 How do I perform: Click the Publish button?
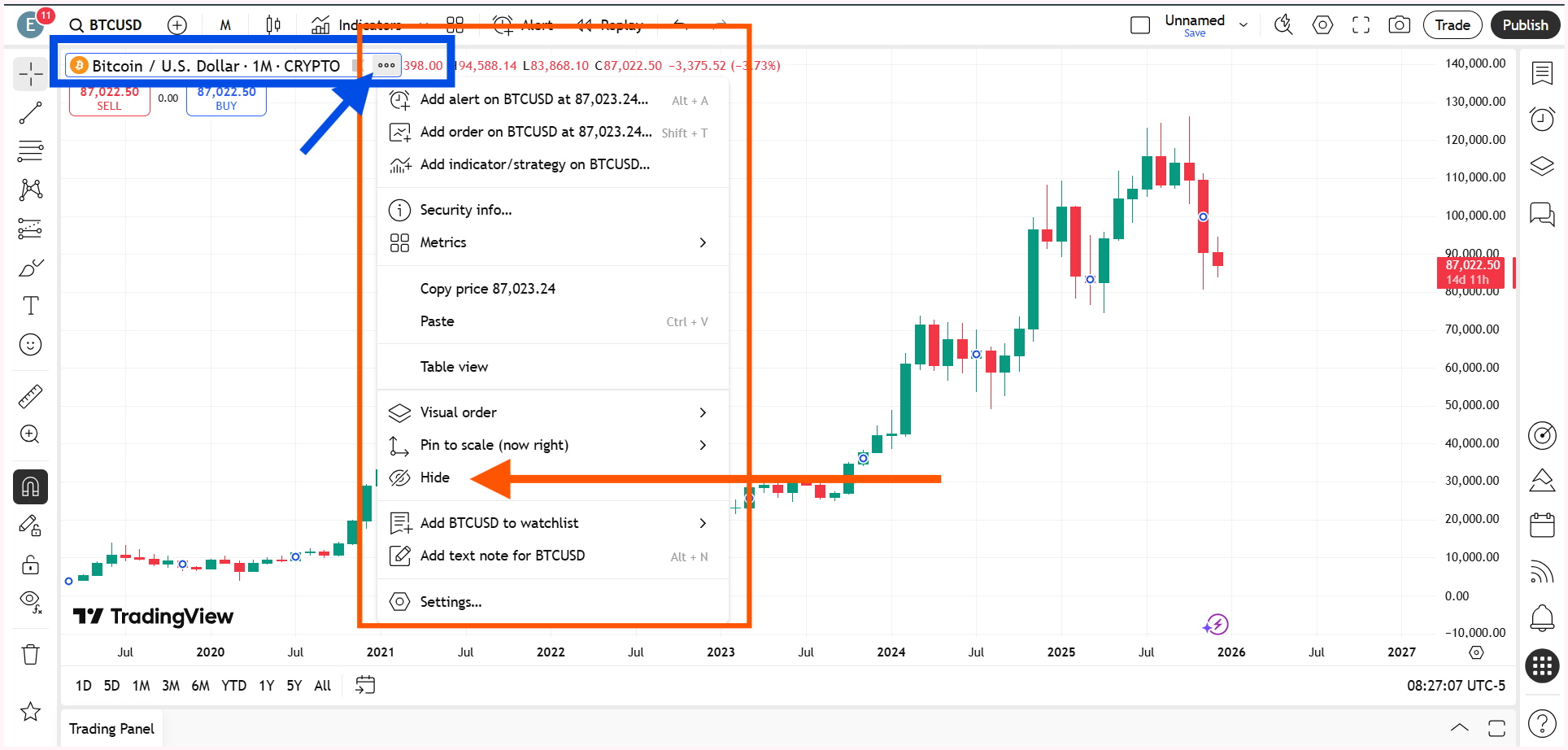[x=1525, y=24]
